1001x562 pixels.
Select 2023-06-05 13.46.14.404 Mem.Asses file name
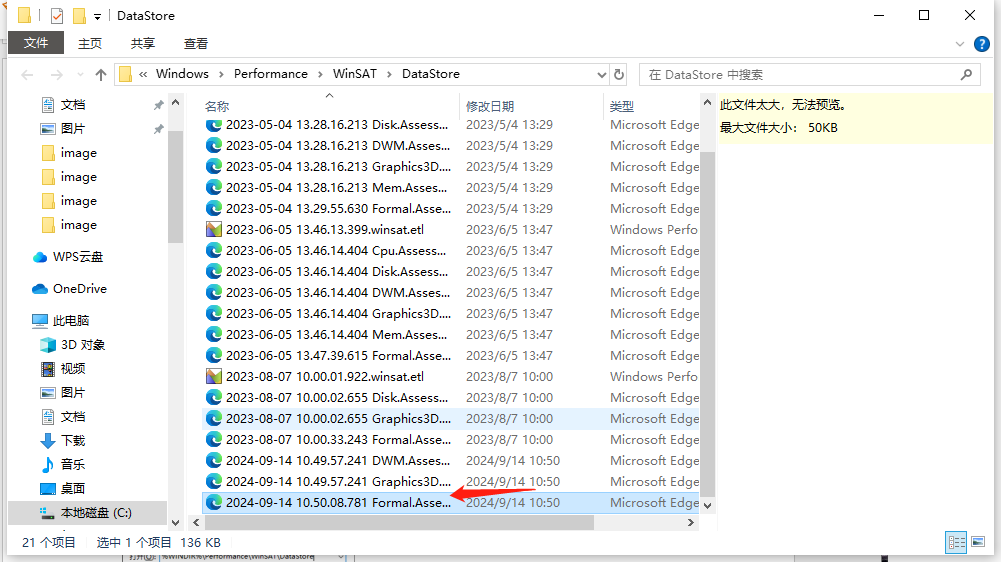point(336,335)
